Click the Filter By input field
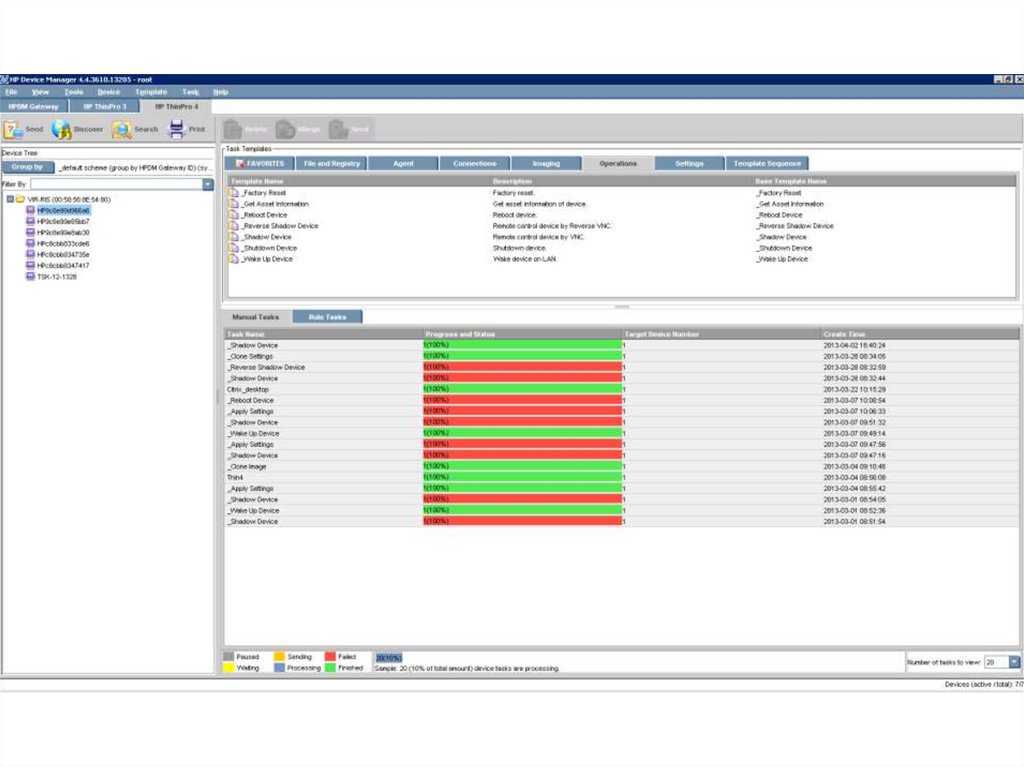1024x767 pixels. 116,184
